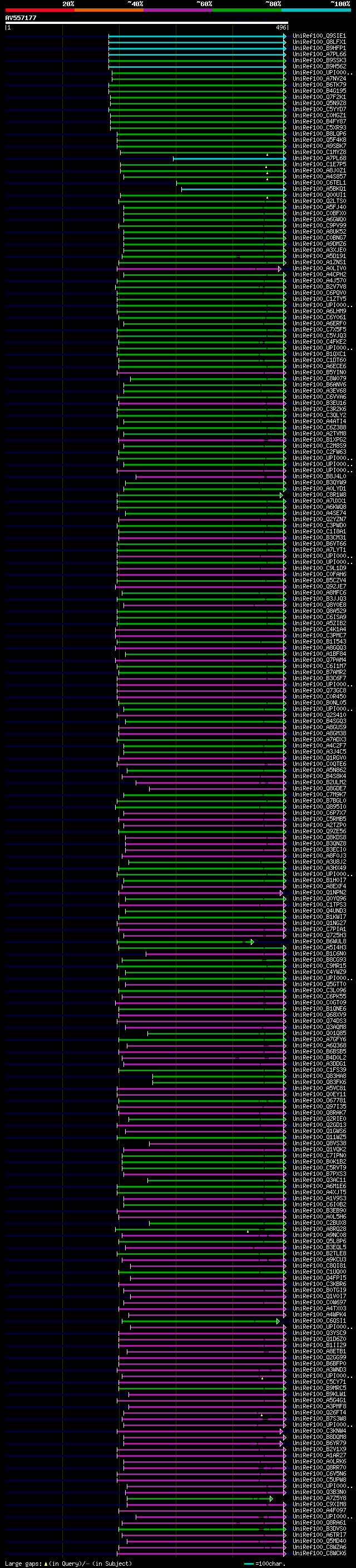This screenshot has width=356, height=1568.
Task: Select the UniRef100_Q1RGV0 label
Action: (319, 758)
